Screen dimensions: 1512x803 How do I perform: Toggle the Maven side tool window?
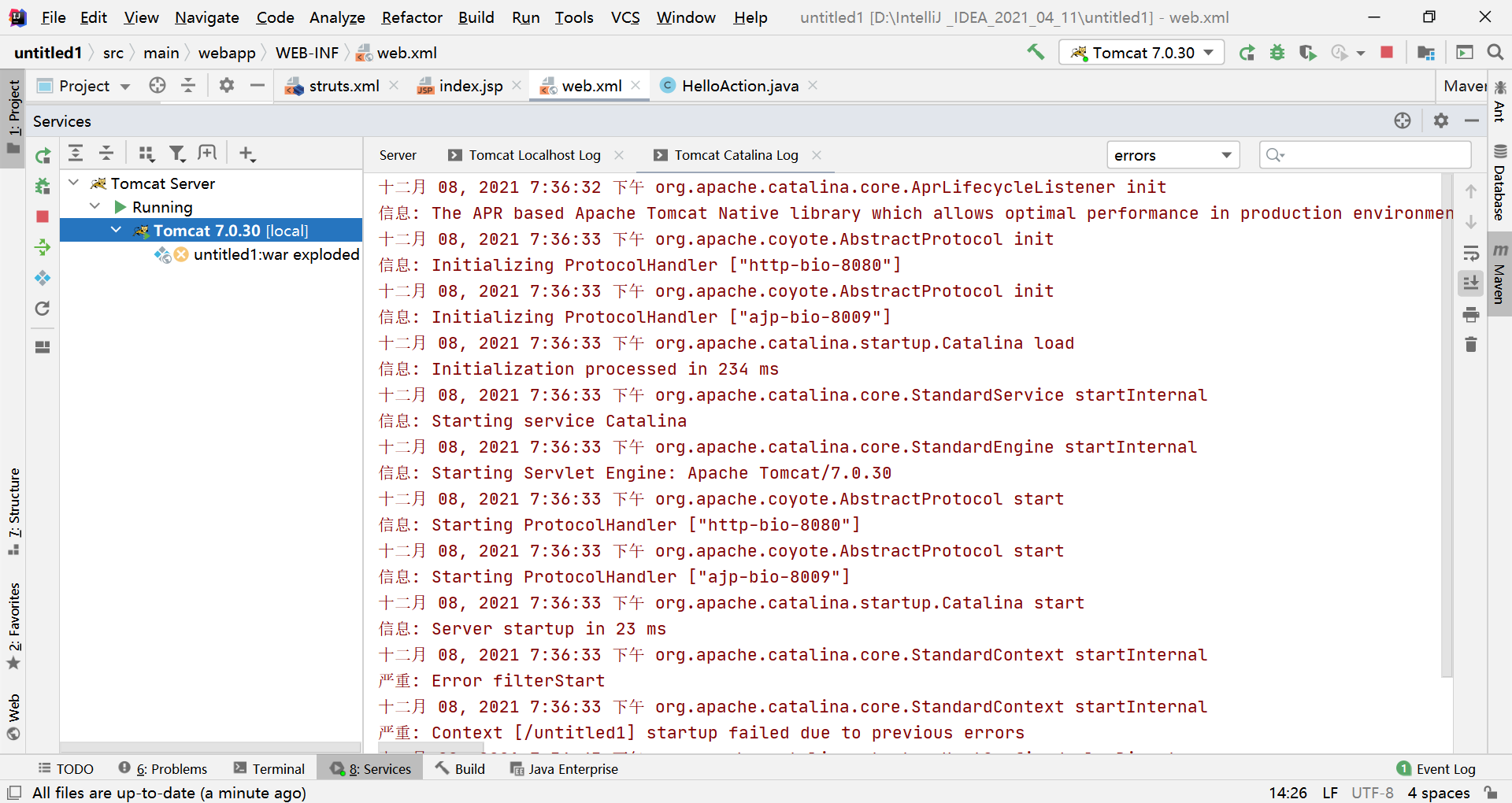coord(1500,273)
